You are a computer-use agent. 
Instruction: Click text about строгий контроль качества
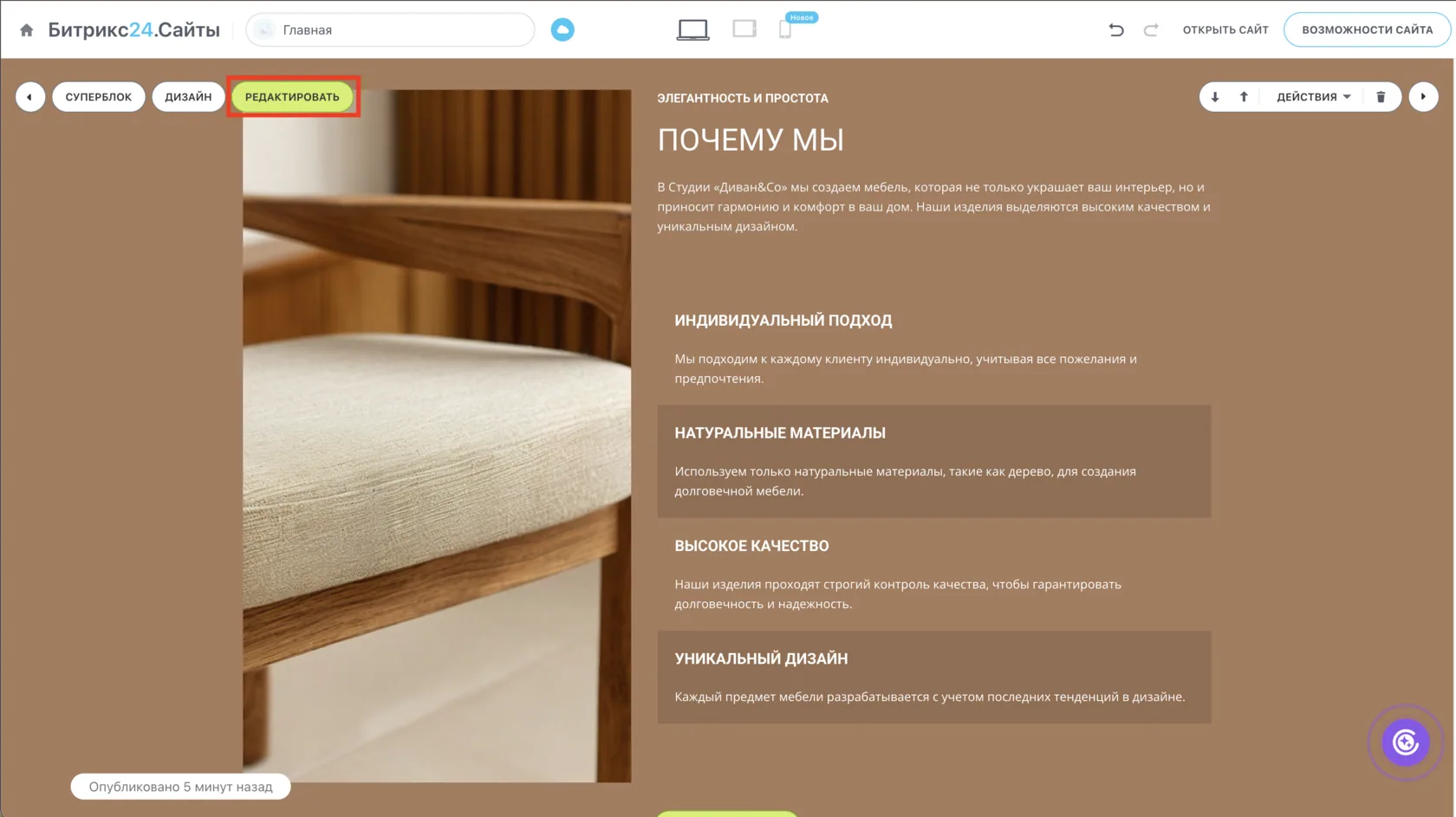(898, 594)
